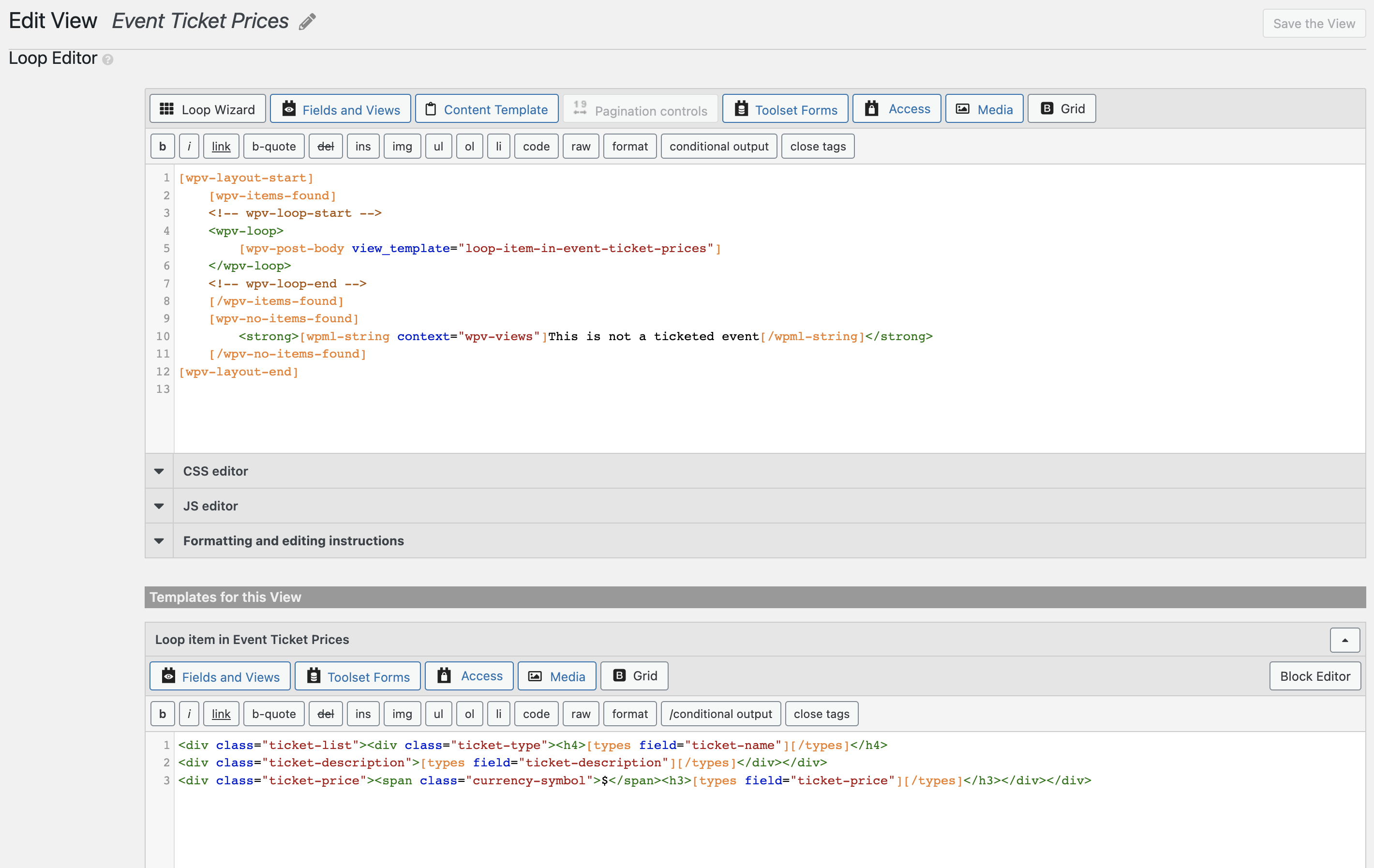Open Toolset Forms in Loop Editor toolbar
This screenshot has height=868, width=1374.
(785, 109)
